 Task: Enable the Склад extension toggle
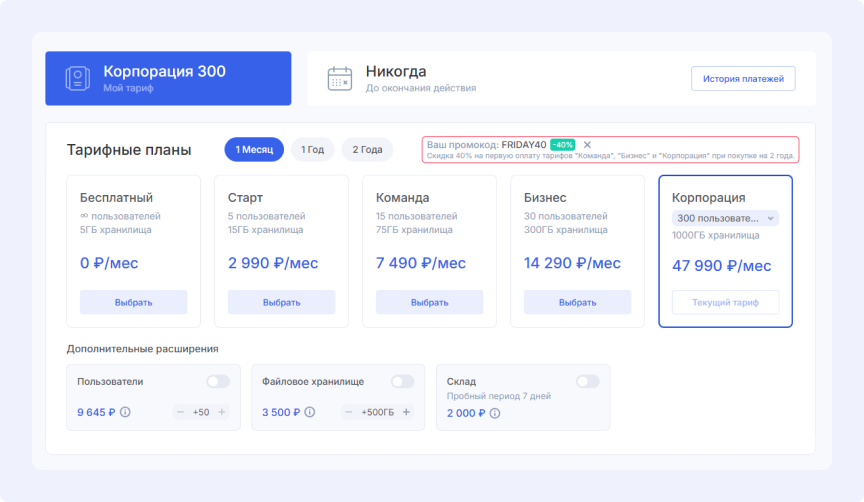(587, 381)
